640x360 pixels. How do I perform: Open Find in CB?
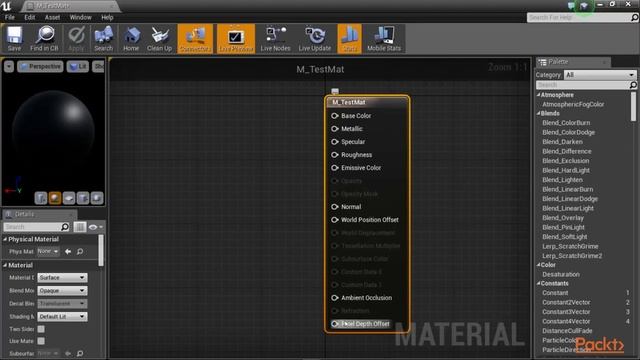point(44,39)
